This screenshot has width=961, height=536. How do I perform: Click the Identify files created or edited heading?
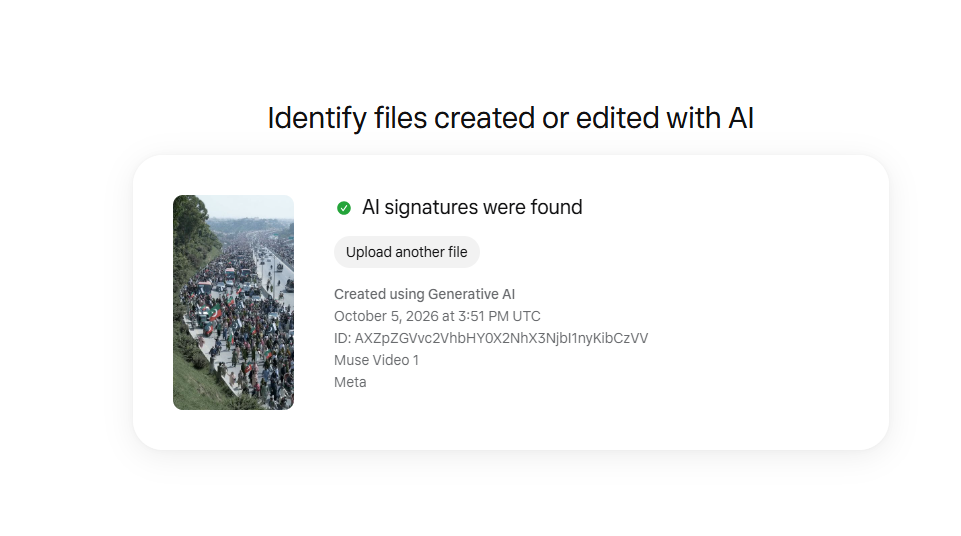511,118
